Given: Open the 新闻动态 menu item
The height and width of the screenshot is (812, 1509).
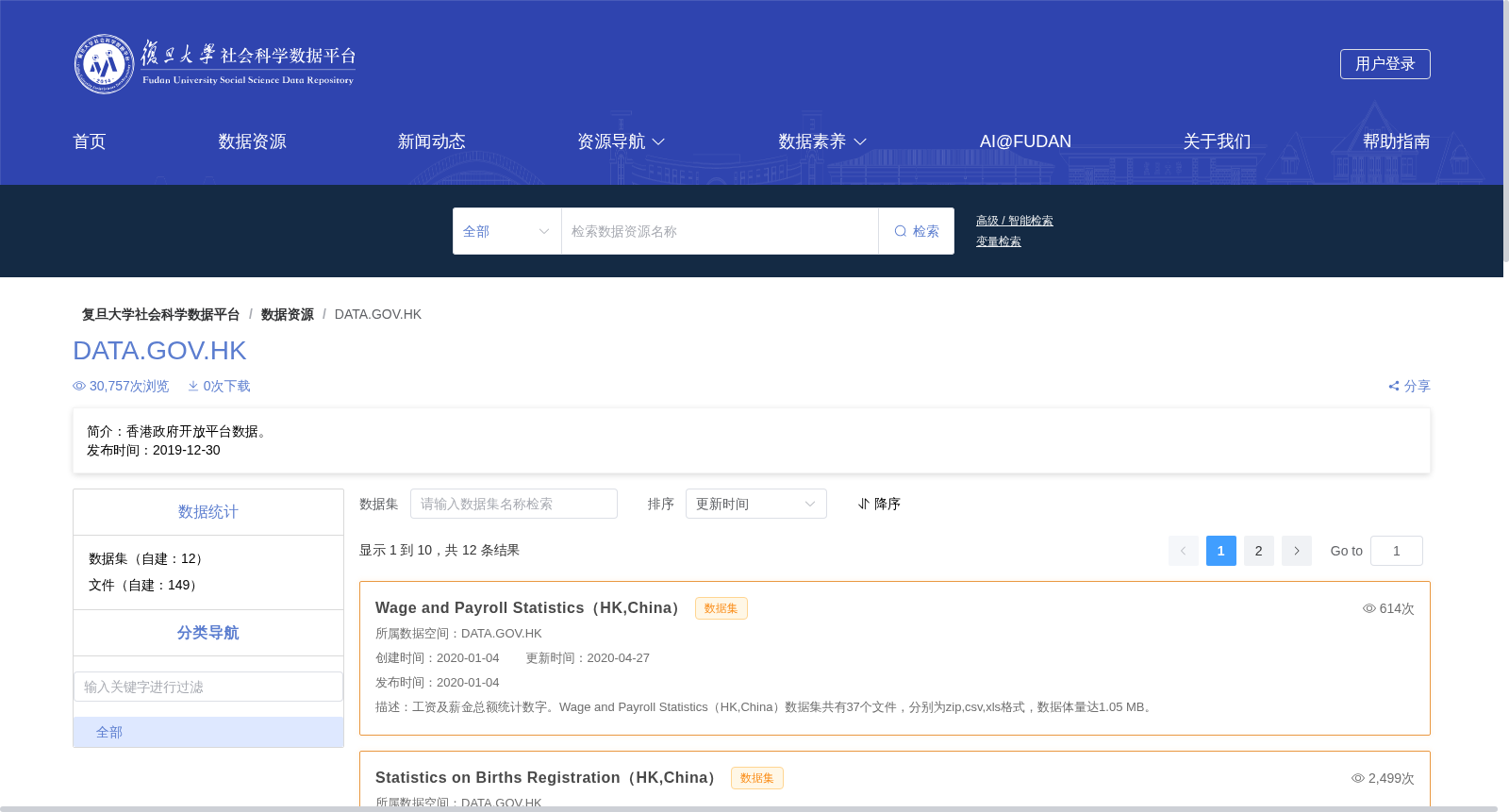Looking at the screenshot, I should [432, 141].
